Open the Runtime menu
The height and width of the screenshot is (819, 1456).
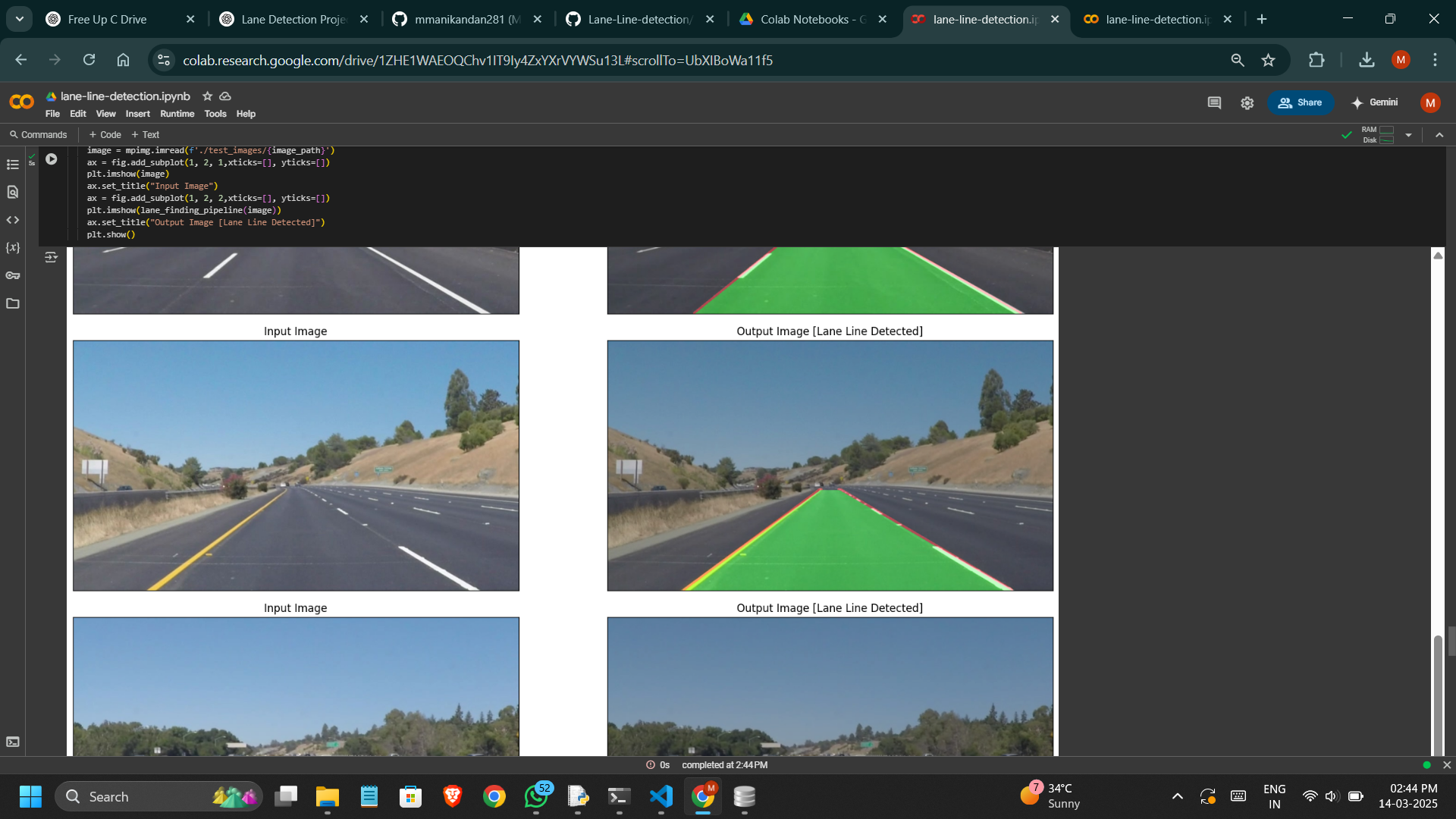point(177,114)
